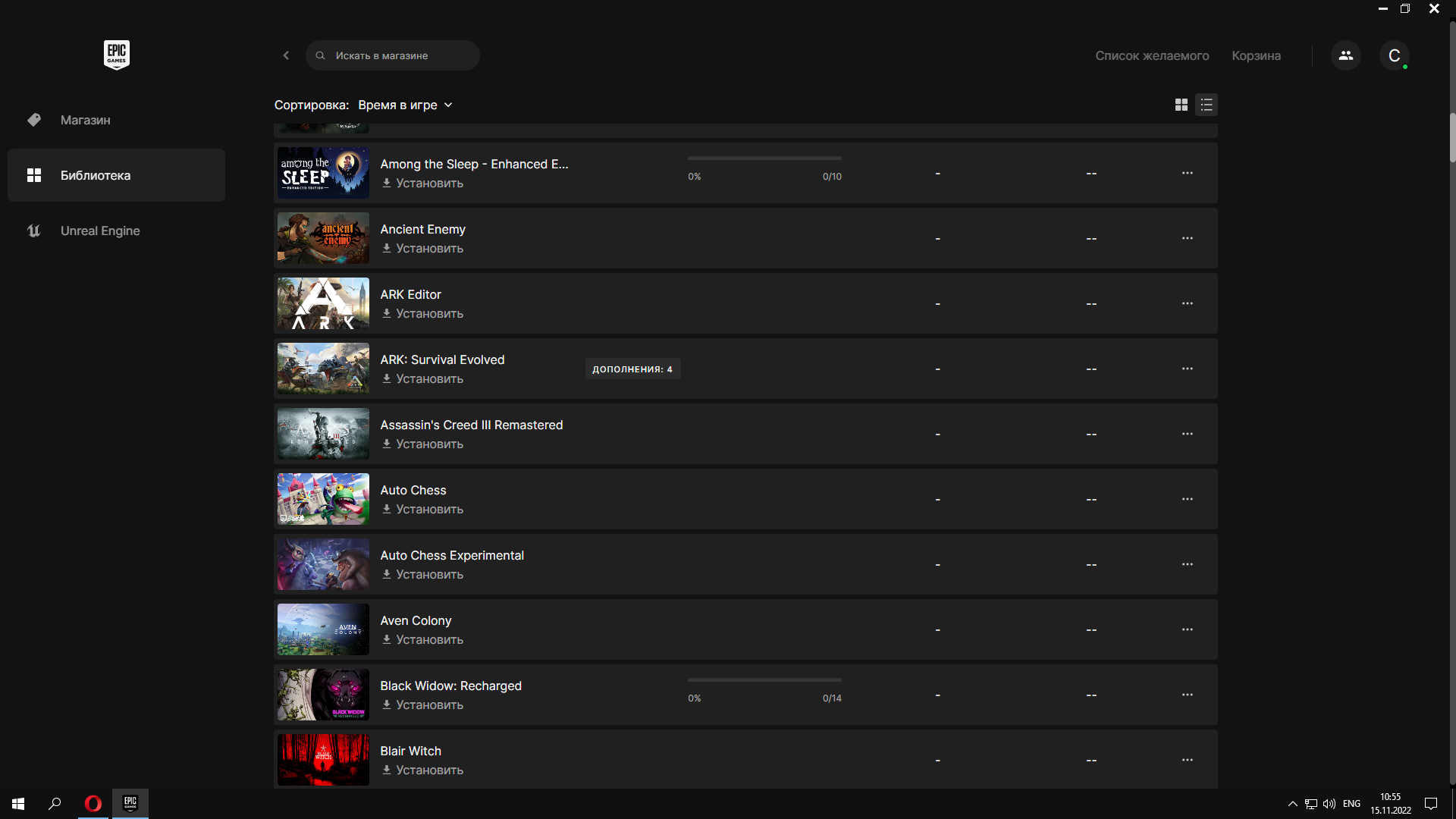Viewport: 1456px width, 819px height.
Task: Open the friends list icon
Action: coord(1345,55)
